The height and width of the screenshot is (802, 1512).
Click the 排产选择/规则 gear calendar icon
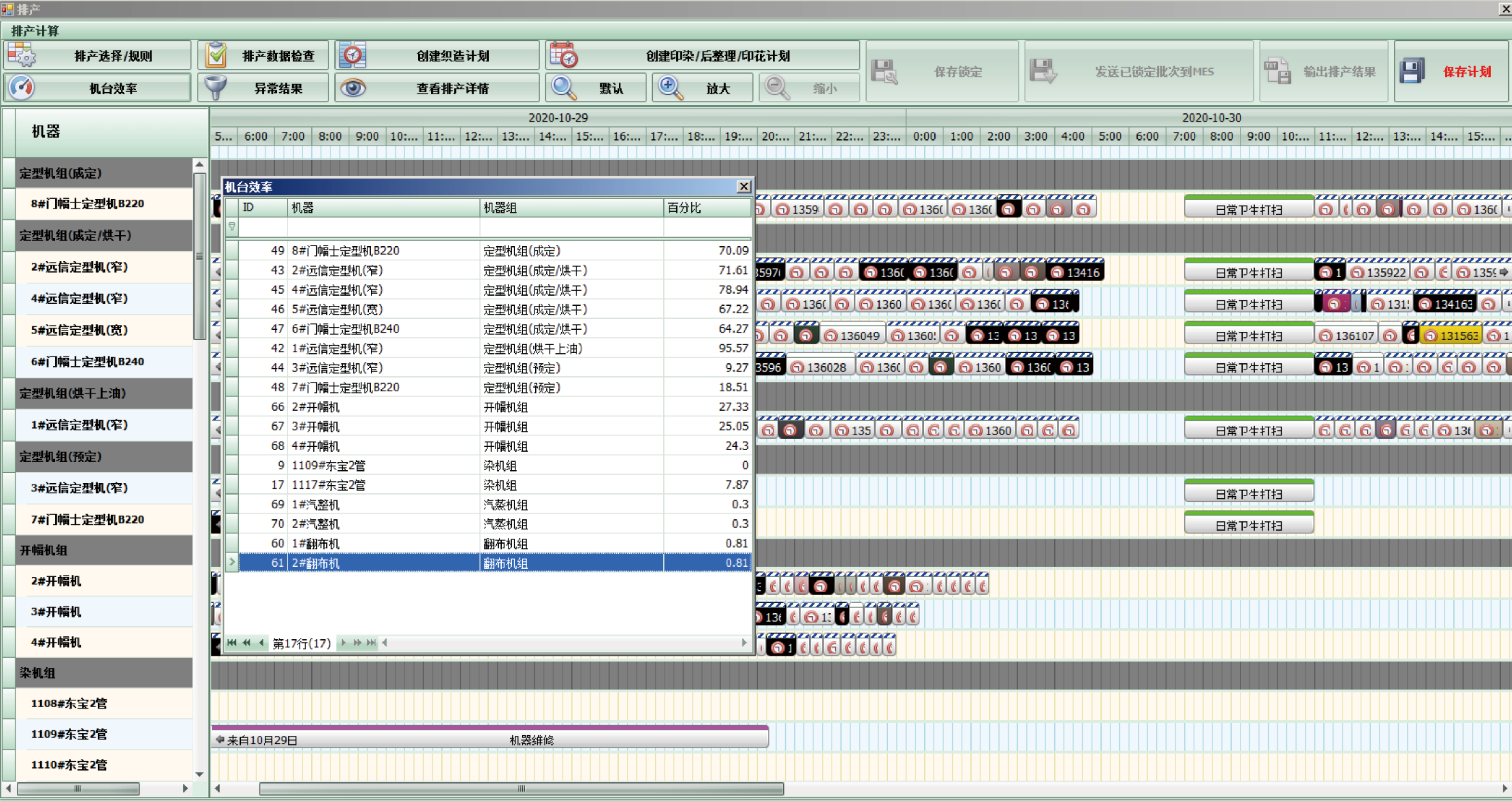click(x=21, y=55)
